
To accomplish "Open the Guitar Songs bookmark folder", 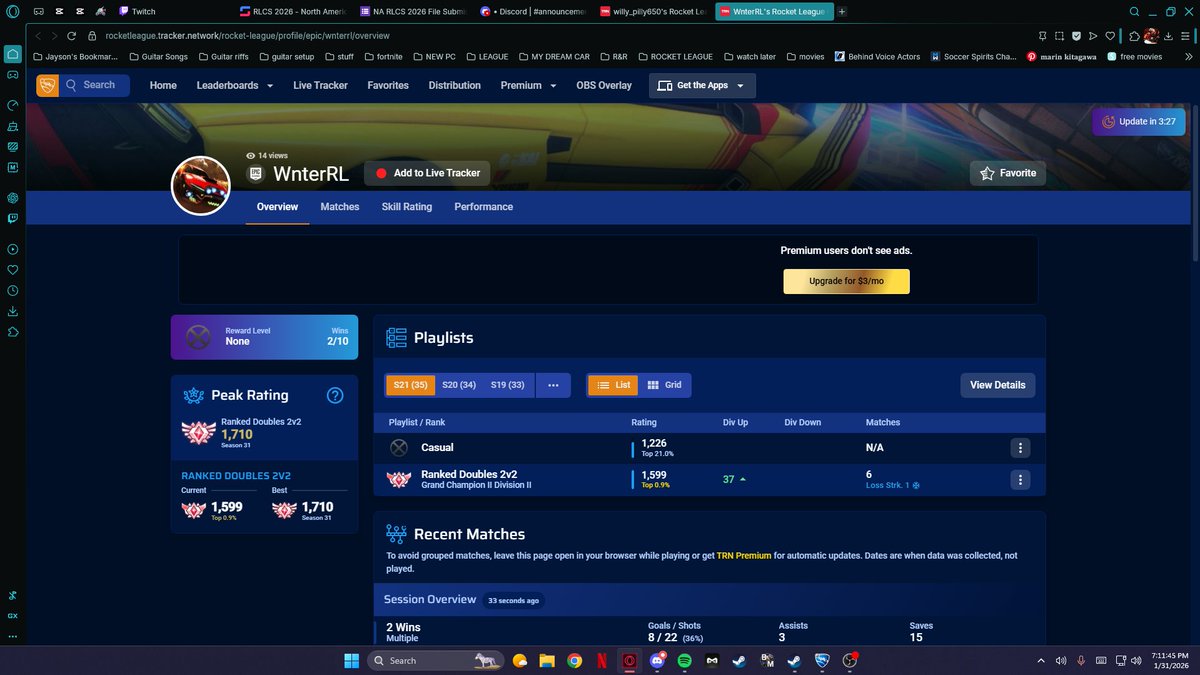I will pos(158,57).
